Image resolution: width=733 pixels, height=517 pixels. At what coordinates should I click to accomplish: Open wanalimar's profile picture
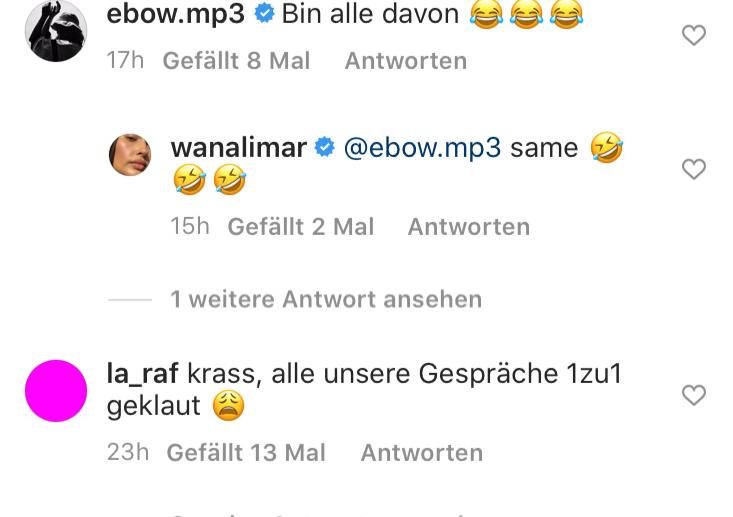coord(130,155)
